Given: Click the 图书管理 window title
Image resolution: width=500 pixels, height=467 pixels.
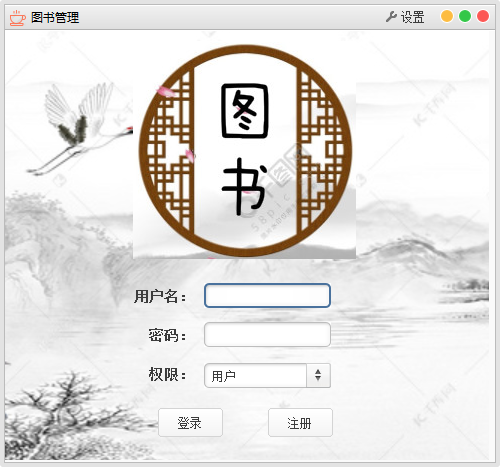Looking at the screenshot, I should 55,17.
